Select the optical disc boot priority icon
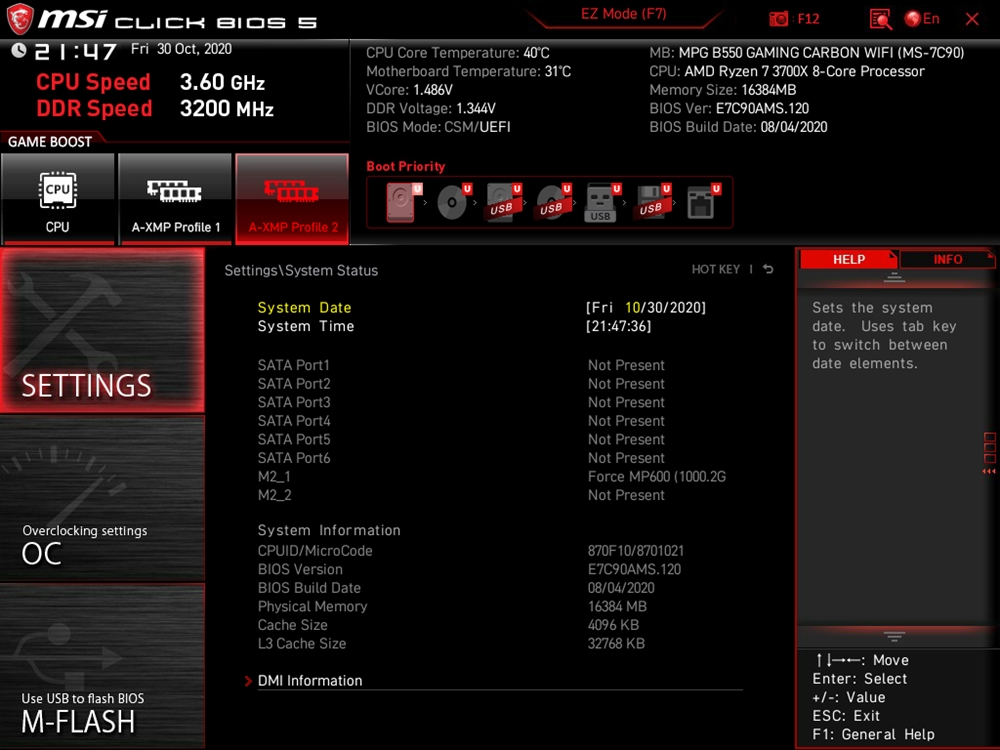 click(453, 202)
